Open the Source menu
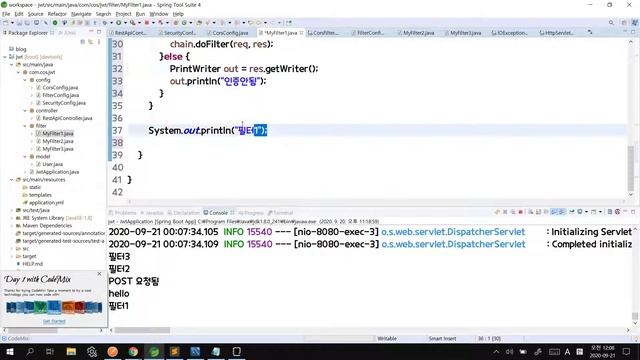The height and width of the screenshot is (360, 640). click(x=36, y=14)
